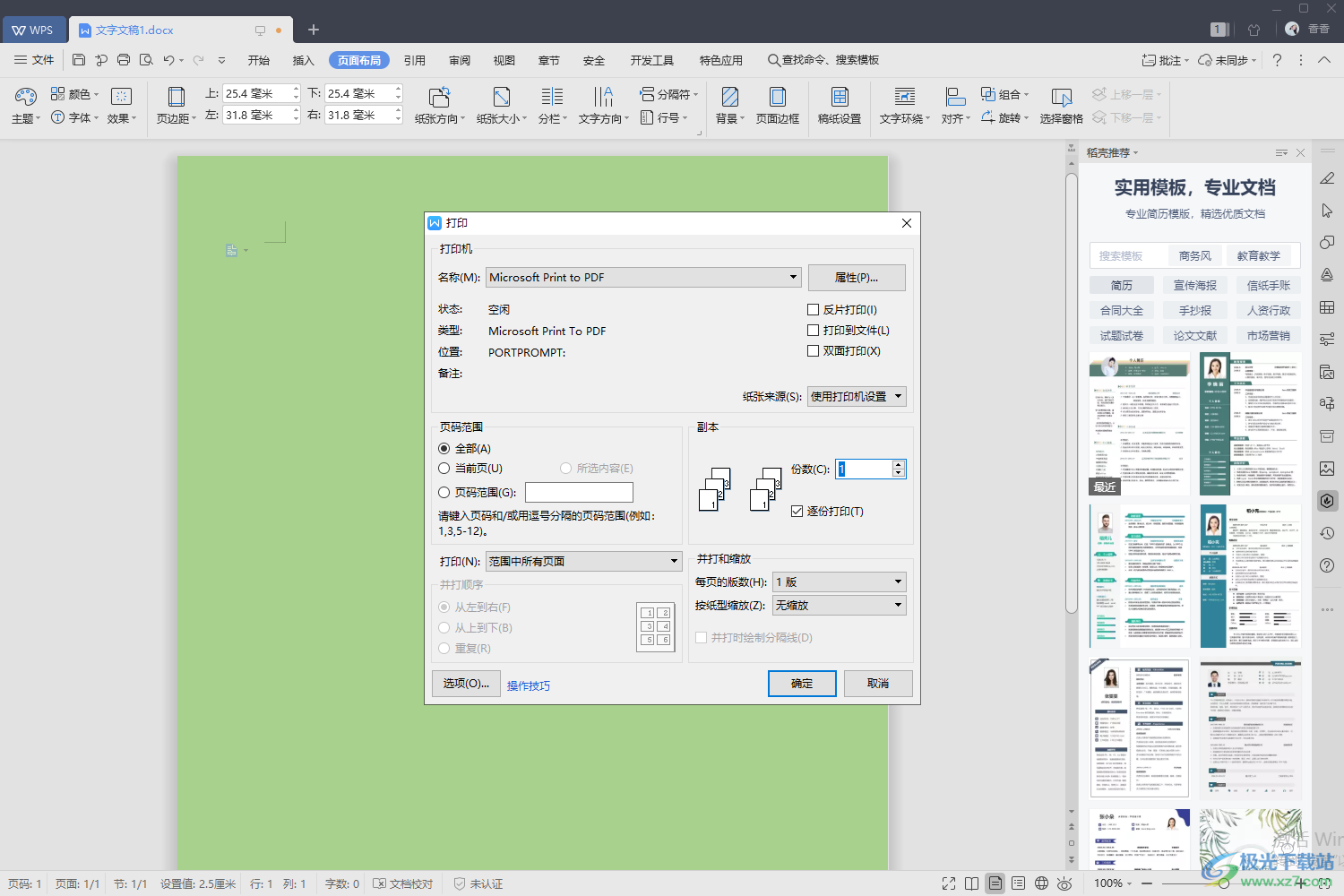
Task: Open the 操作技巧 link
Action: [x=529, y=686]
